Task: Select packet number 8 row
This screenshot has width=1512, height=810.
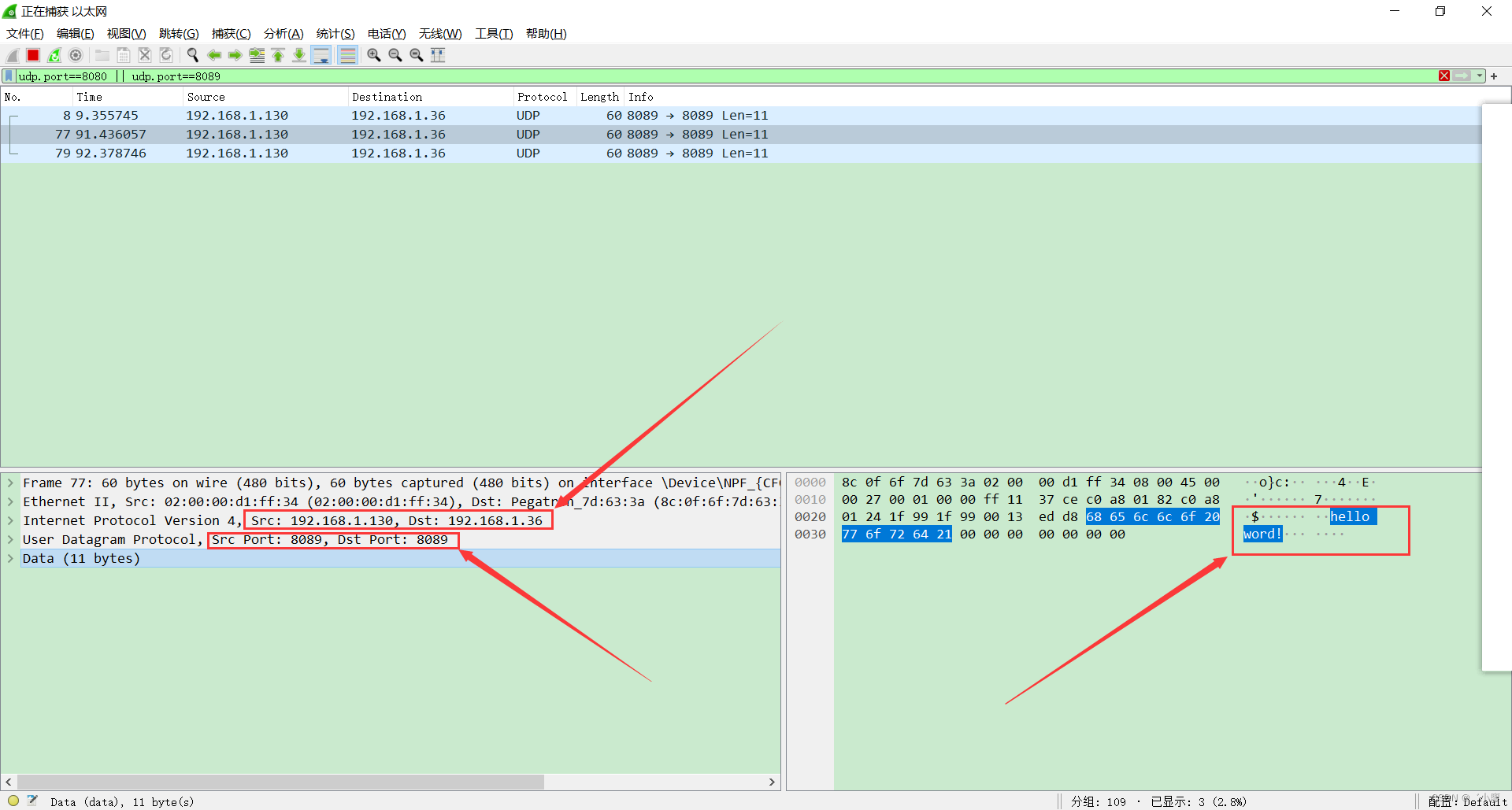Action: click(740, 115)
